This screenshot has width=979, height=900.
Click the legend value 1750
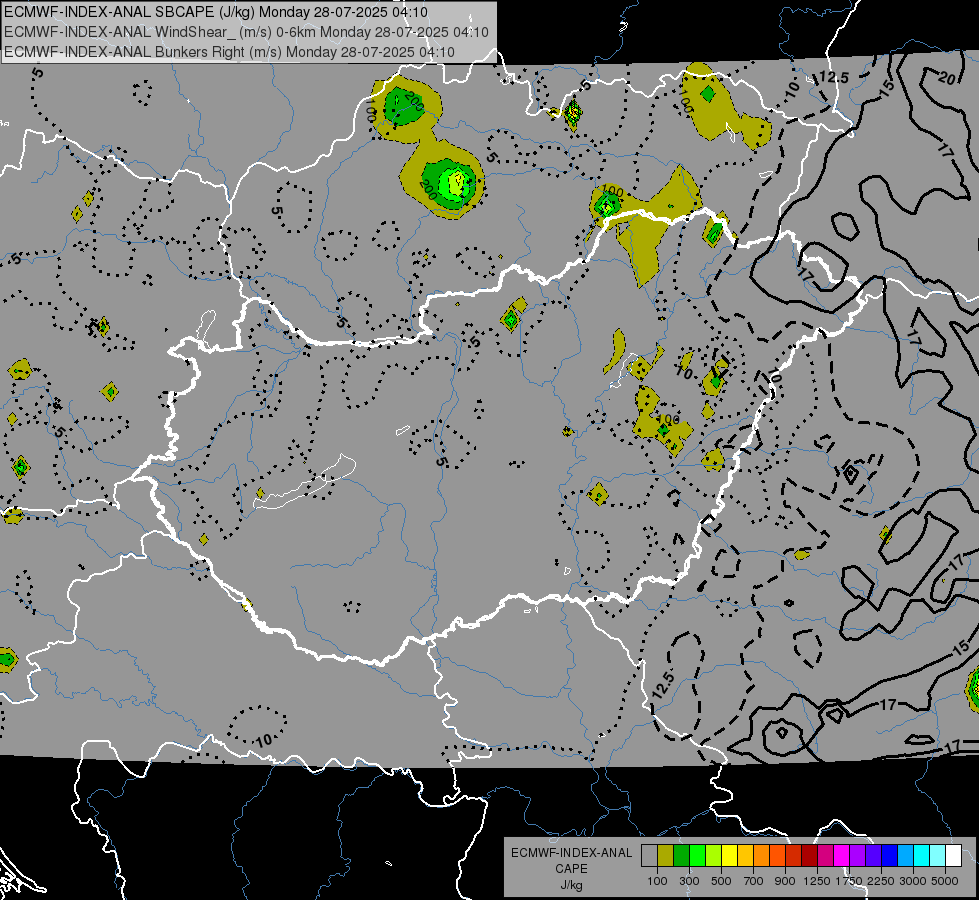click(849, 881)
